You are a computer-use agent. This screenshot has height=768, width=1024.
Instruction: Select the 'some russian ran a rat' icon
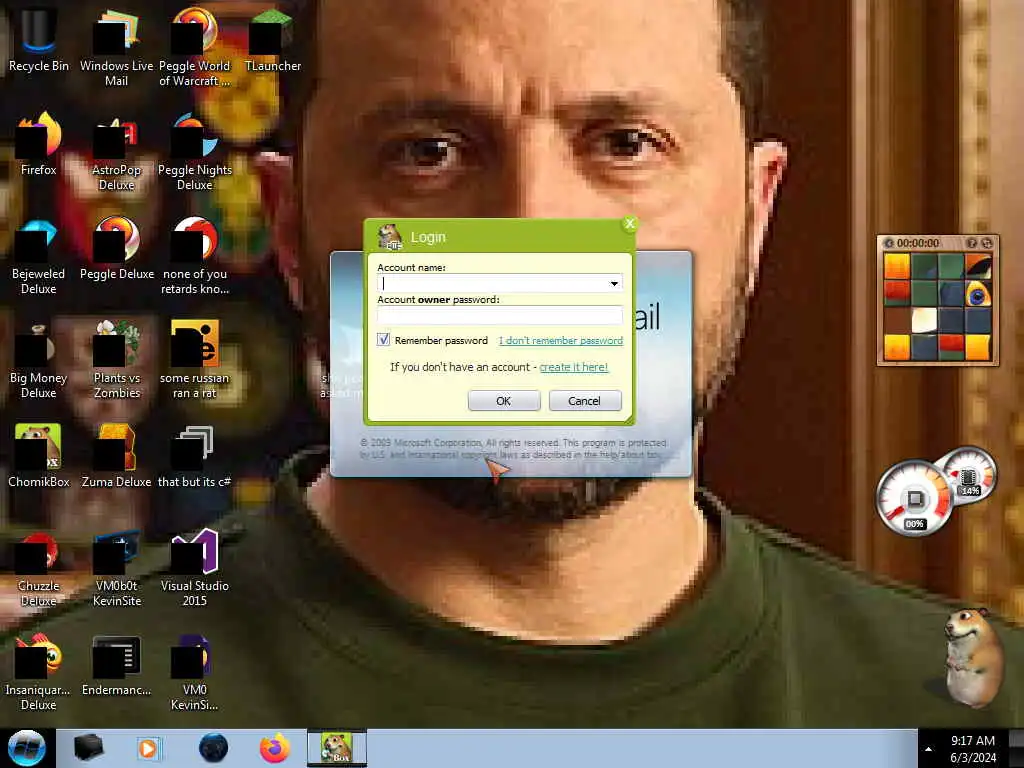click(x=195, y=359)
